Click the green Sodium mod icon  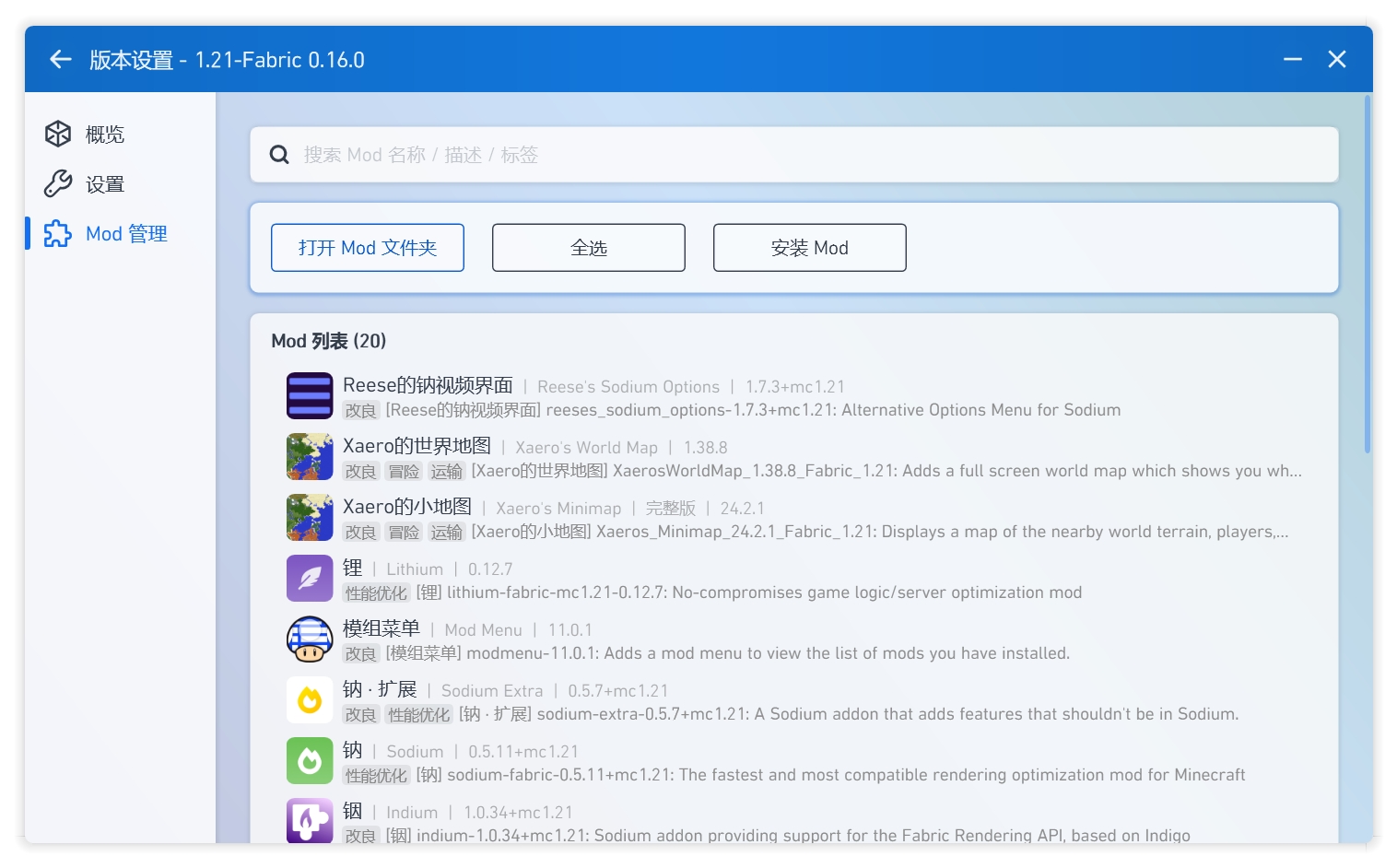[310, 761]
